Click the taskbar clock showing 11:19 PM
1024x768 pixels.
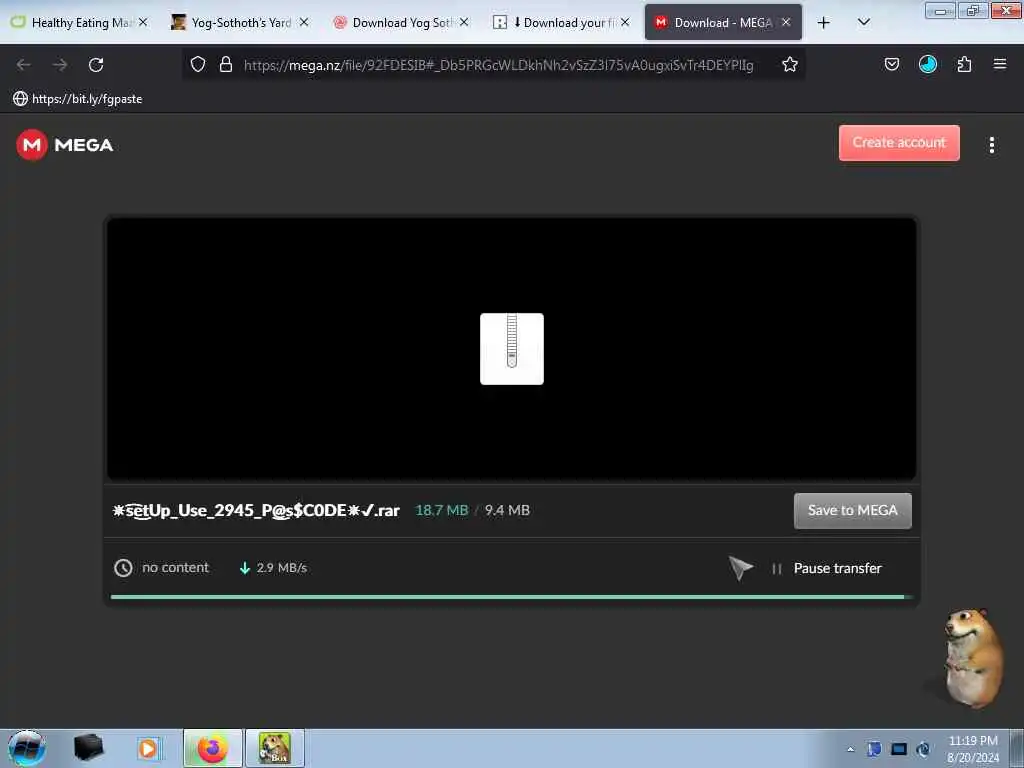tap(973, 749)
